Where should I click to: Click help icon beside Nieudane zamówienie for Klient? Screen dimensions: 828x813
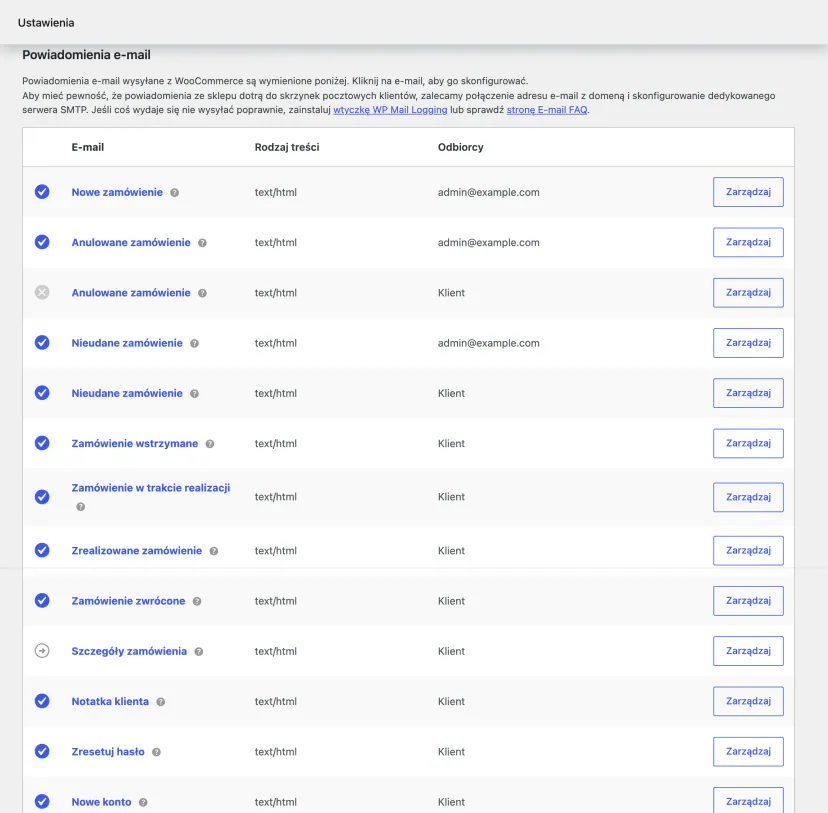(194, 393)
